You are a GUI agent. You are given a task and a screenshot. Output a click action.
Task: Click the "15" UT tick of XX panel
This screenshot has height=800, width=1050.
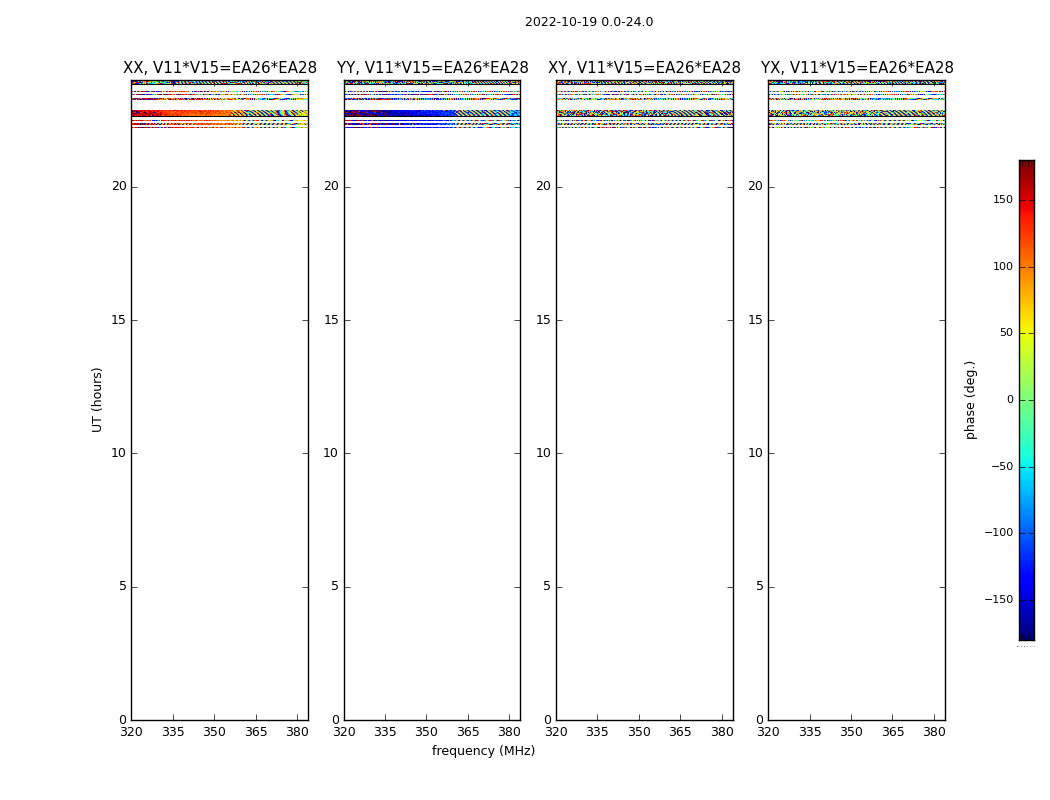point(119,320)
